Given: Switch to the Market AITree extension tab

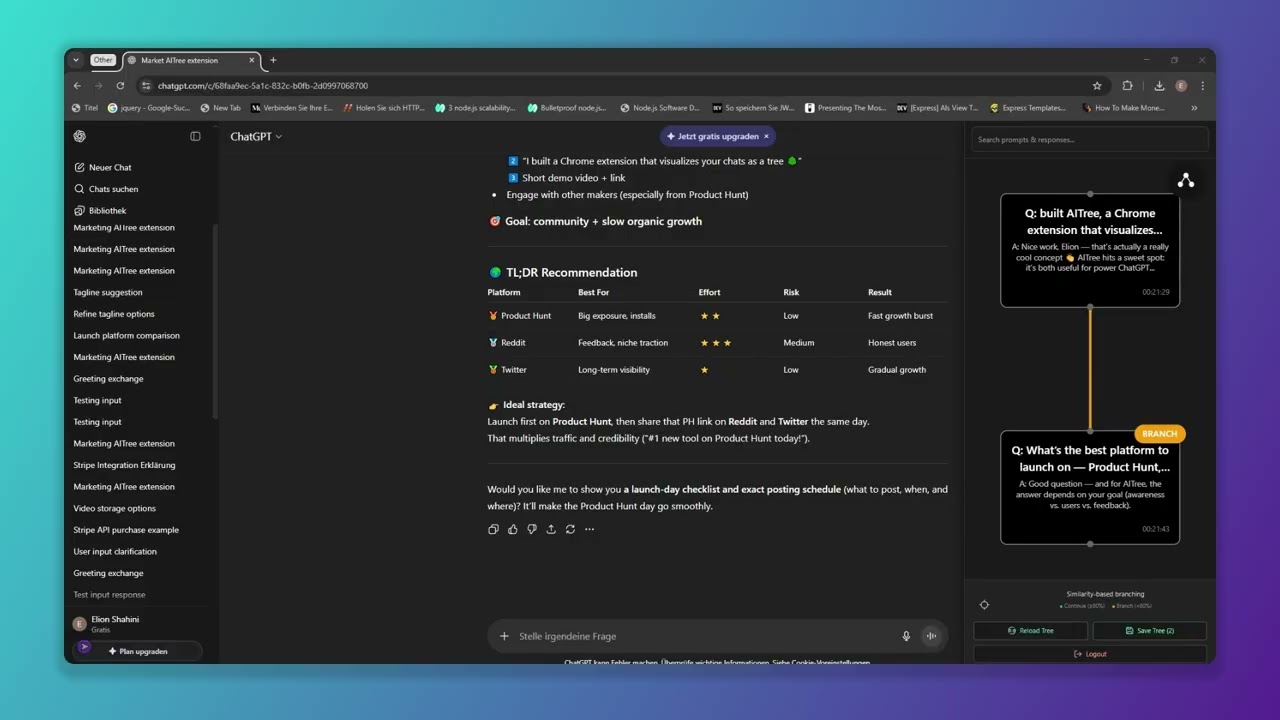Looking at the screenshot, I should coord(193,60).
